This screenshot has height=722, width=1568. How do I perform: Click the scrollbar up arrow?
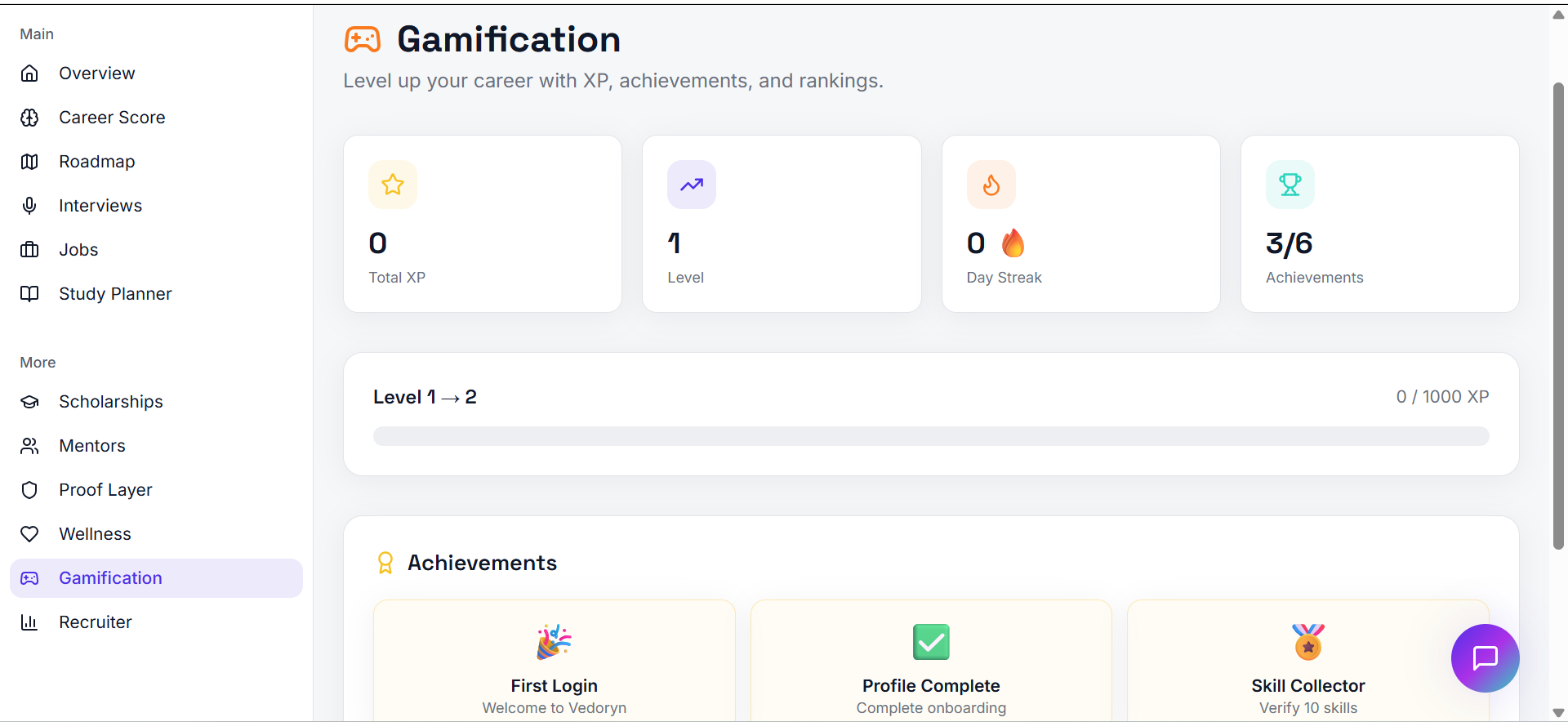(x=1558, y=14)
